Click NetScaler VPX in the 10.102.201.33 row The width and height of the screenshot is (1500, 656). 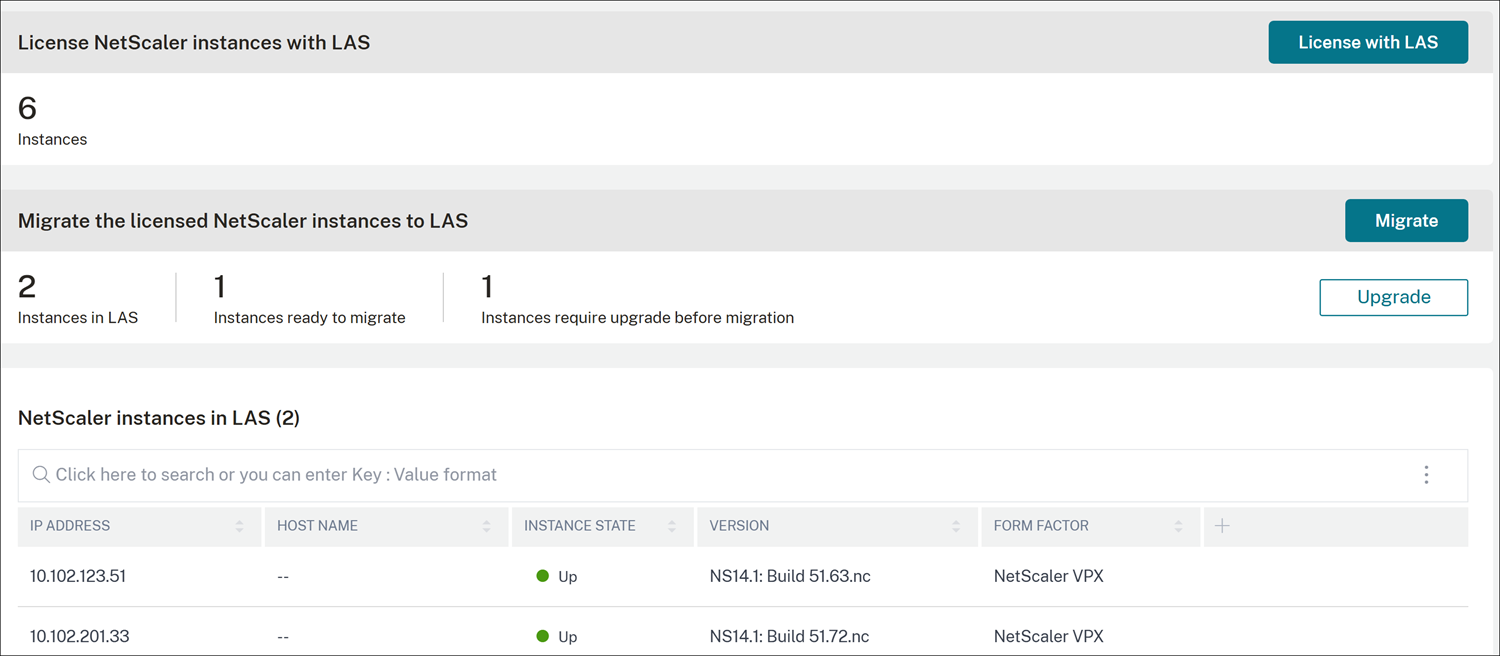click(1049, 636)
